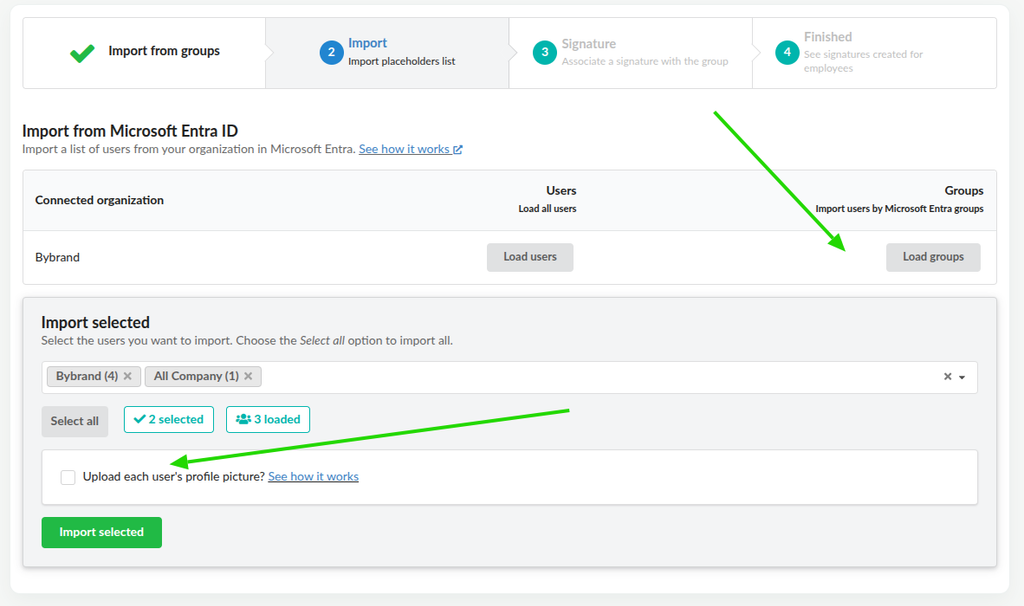Click the Users column header
This screenshot has width=1024, height=606.
coord(562,191)
